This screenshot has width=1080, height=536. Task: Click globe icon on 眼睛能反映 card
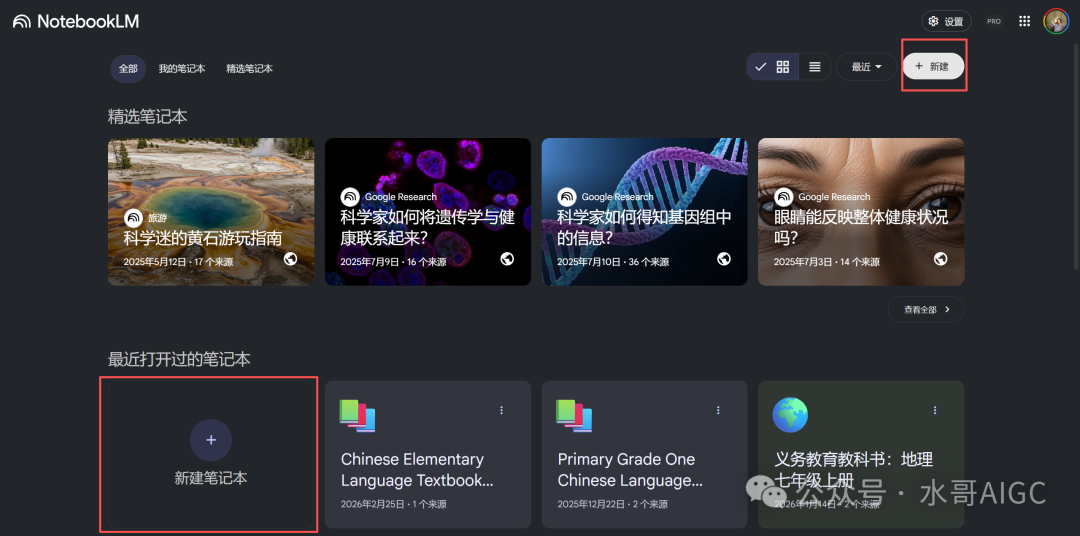point(941,259)
